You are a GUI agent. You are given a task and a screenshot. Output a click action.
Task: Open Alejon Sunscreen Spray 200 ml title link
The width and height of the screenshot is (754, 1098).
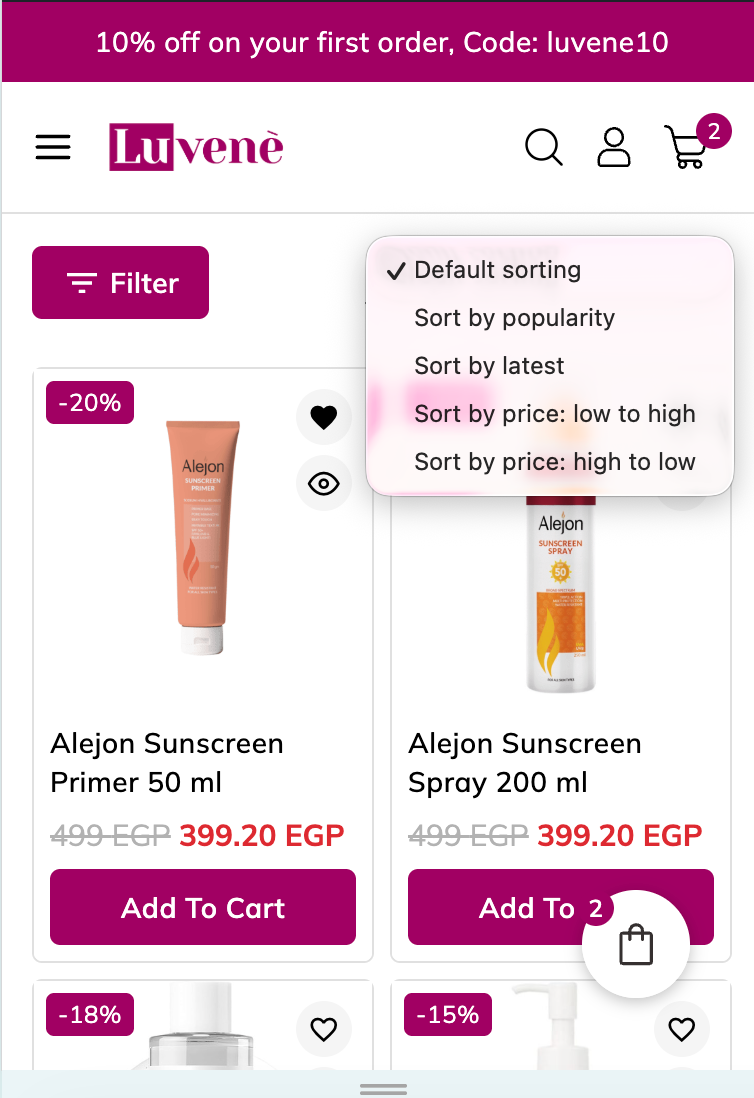[x=524, y=763]
